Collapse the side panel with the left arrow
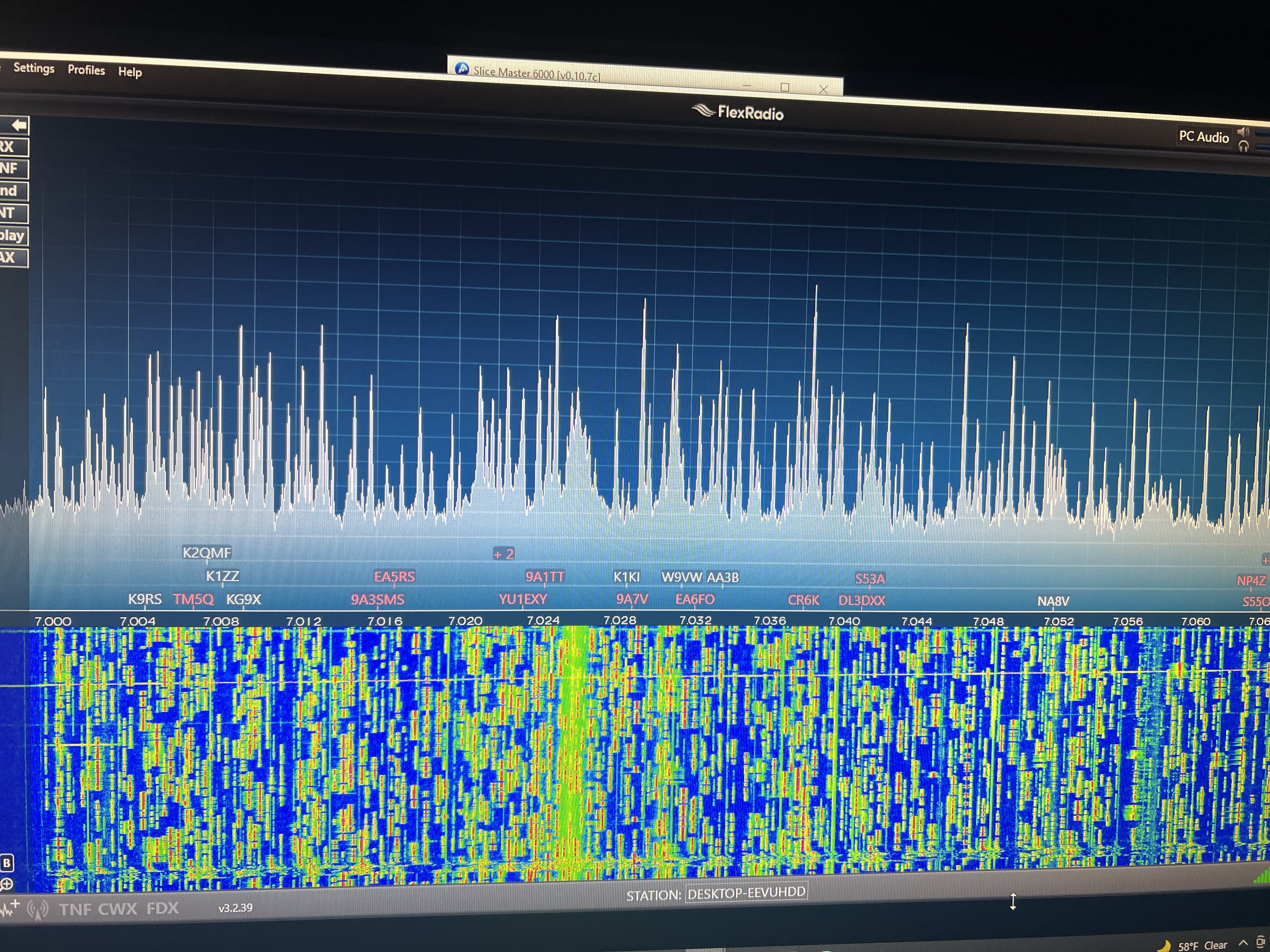This screenshot has width=1270, height=952. coord(14,125)
